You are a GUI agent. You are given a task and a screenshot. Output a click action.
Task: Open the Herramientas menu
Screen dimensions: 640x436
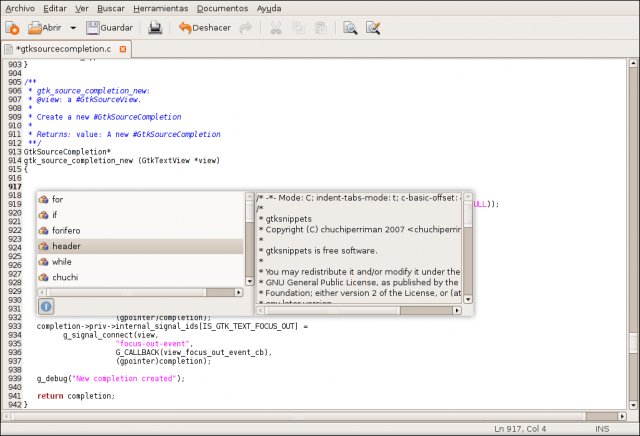[160, 8]
